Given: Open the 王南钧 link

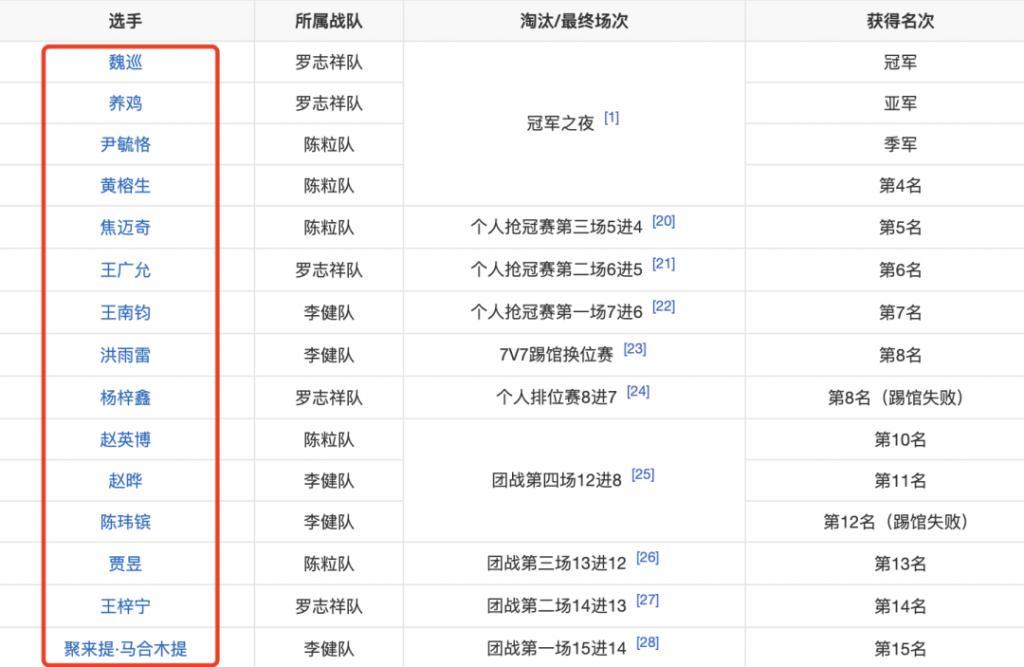Looking at the screenshot, I should 126,313.
